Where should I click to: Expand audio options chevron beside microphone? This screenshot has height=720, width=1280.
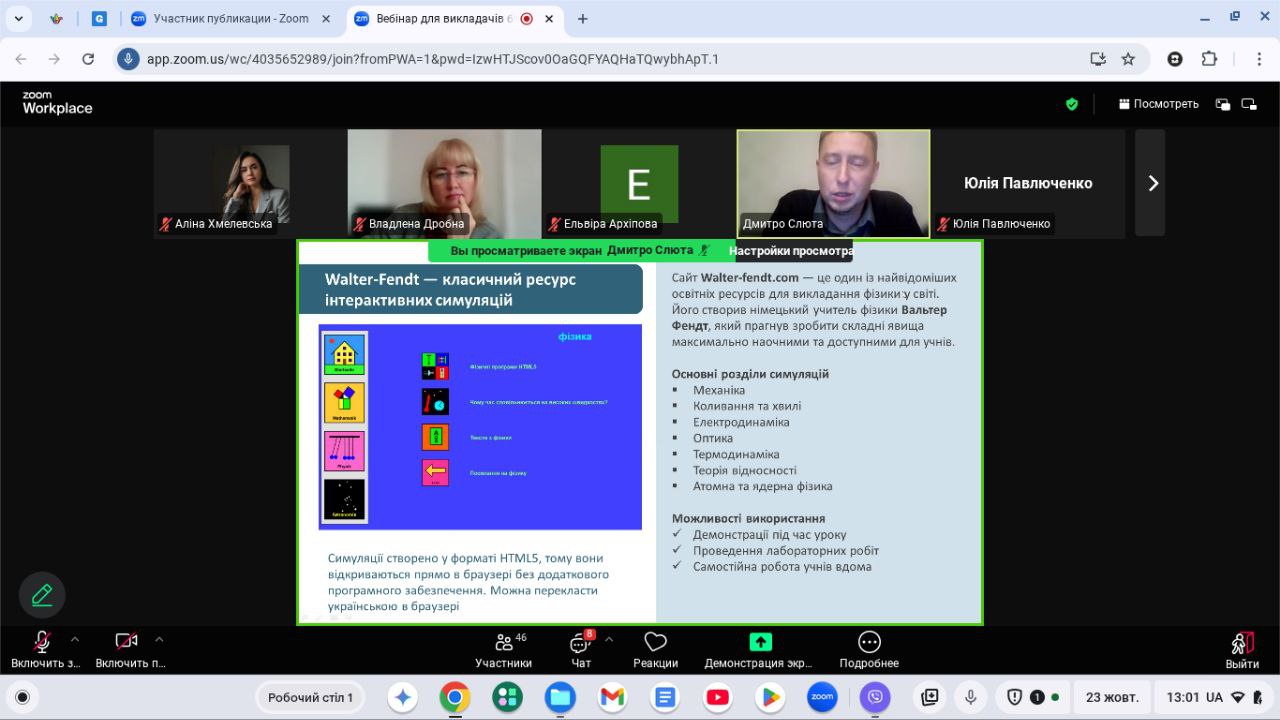75,639
